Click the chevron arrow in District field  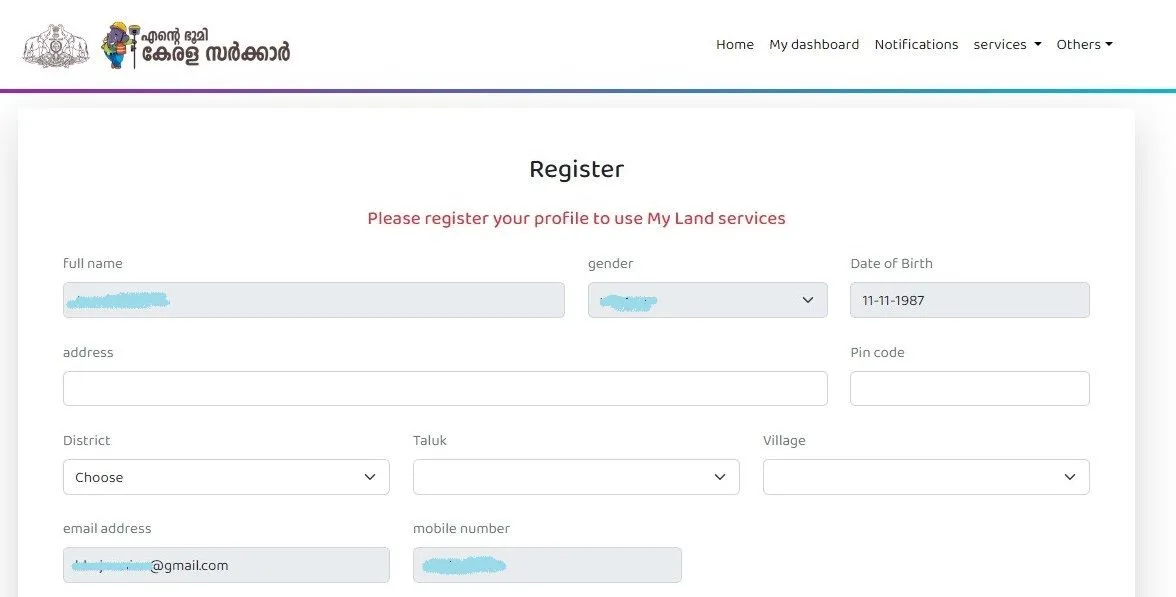pyautogui.click(x=370, y=477)
